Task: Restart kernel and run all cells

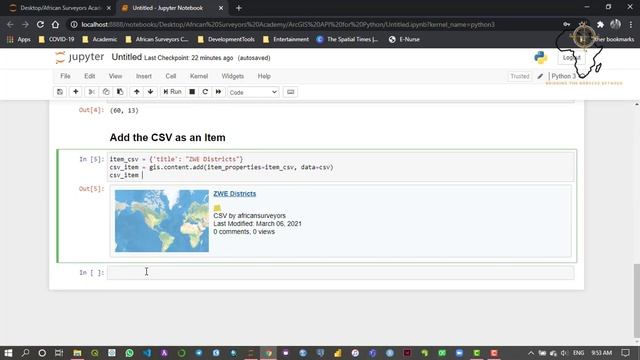Action: 218,92
